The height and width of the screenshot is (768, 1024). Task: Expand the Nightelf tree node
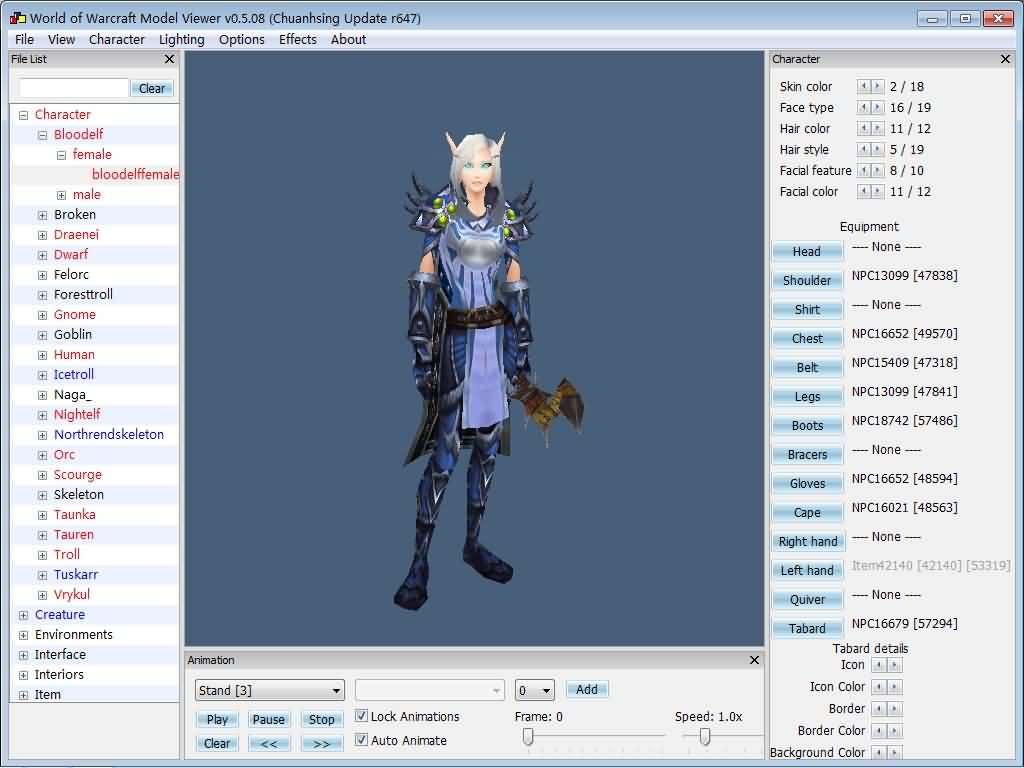tap(42, 415)
